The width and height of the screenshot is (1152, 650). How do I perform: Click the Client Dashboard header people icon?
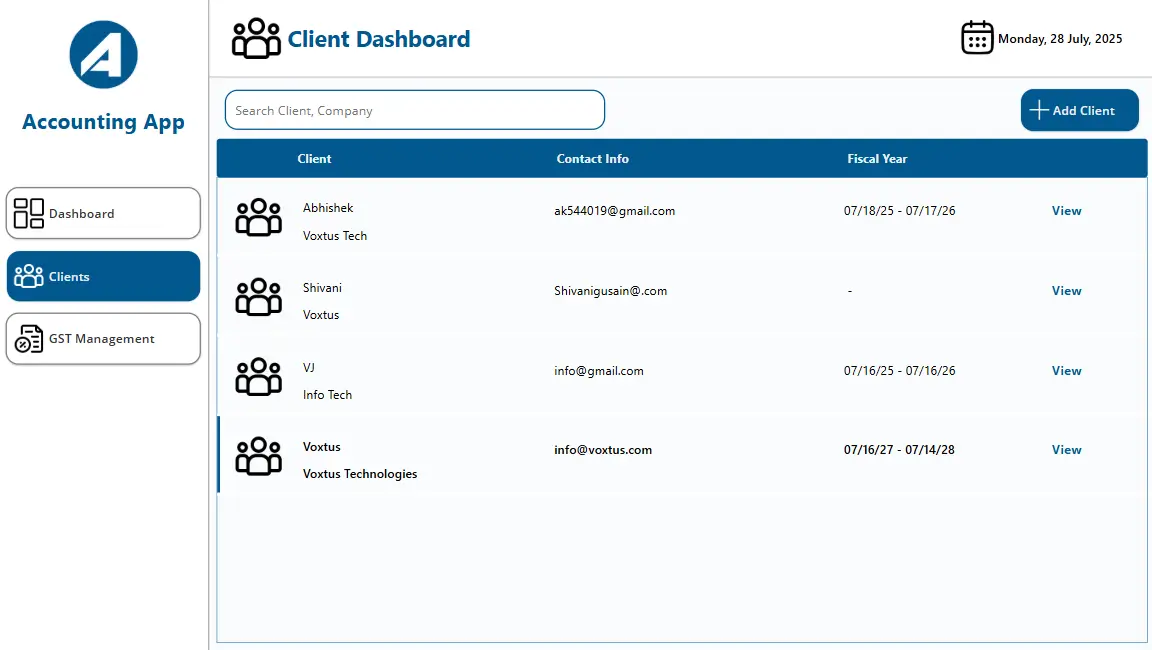coord(256,38)
